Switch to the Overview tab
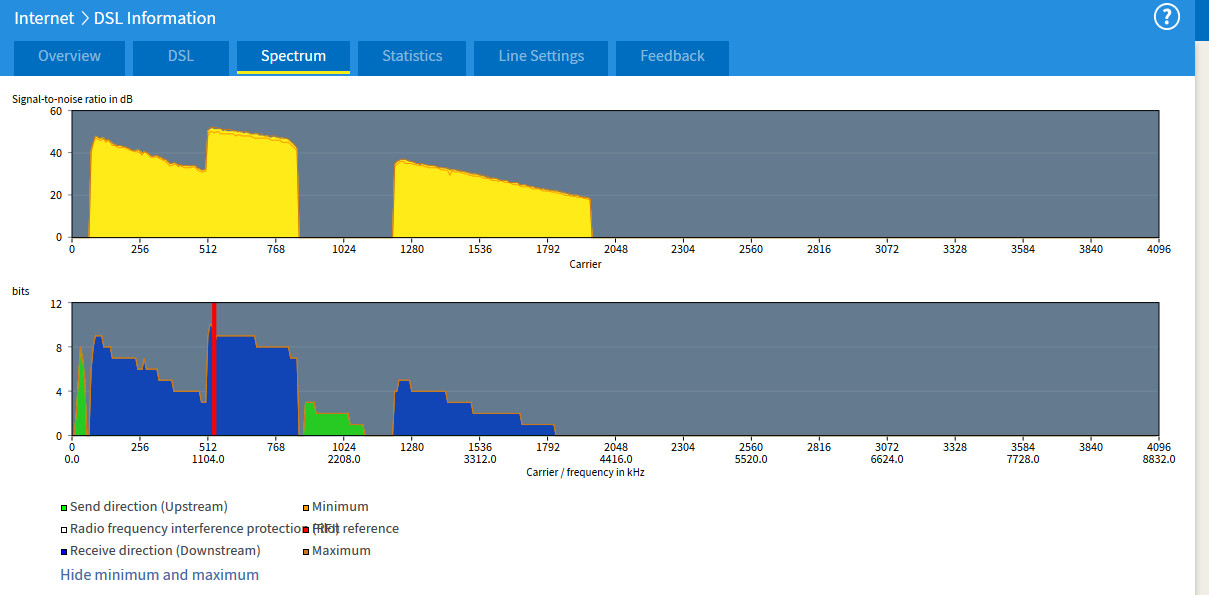This screenshot has height=595, width=1209. [x=69, y=56]
